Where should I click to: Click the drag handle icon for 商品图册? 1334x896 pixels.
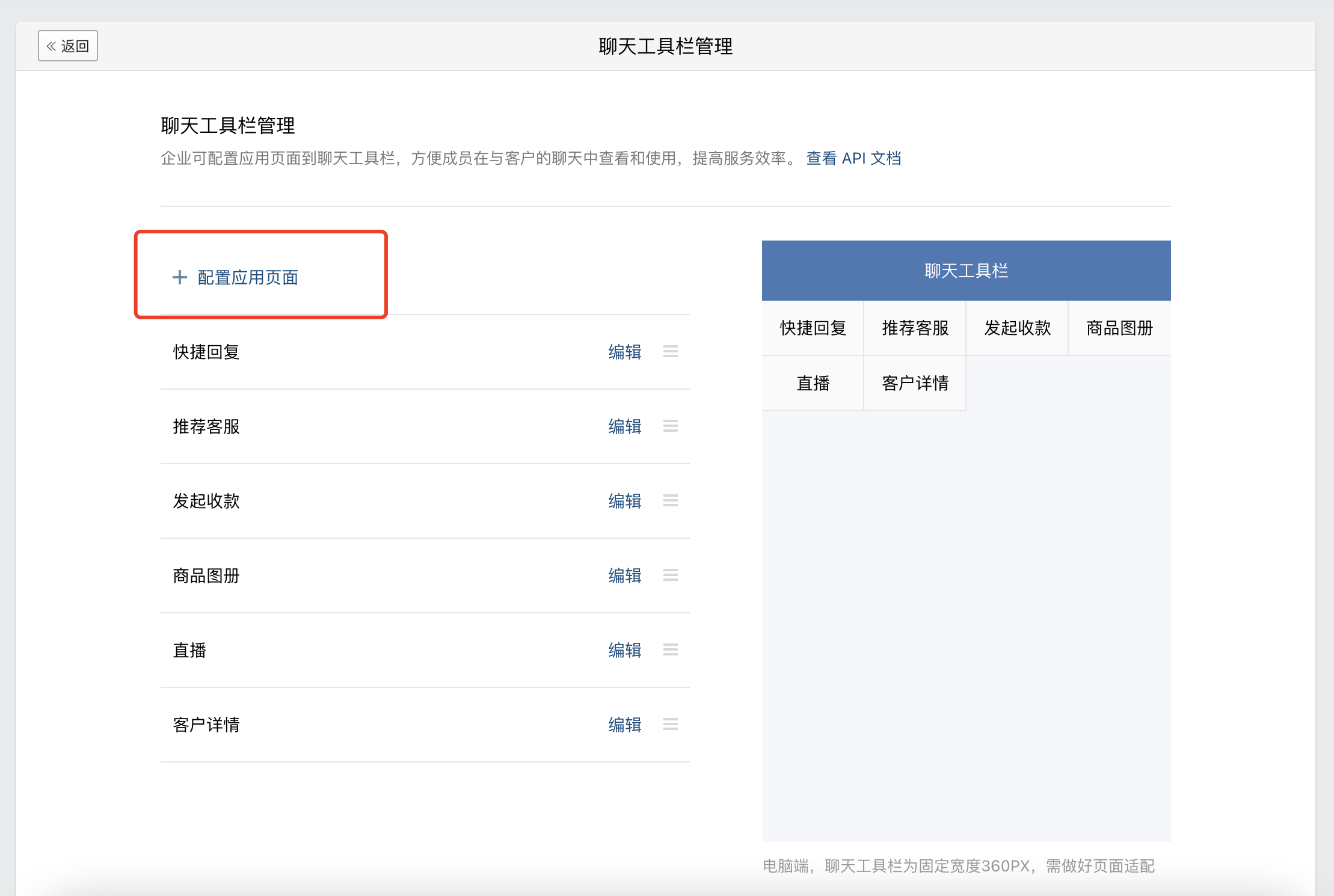671,575
